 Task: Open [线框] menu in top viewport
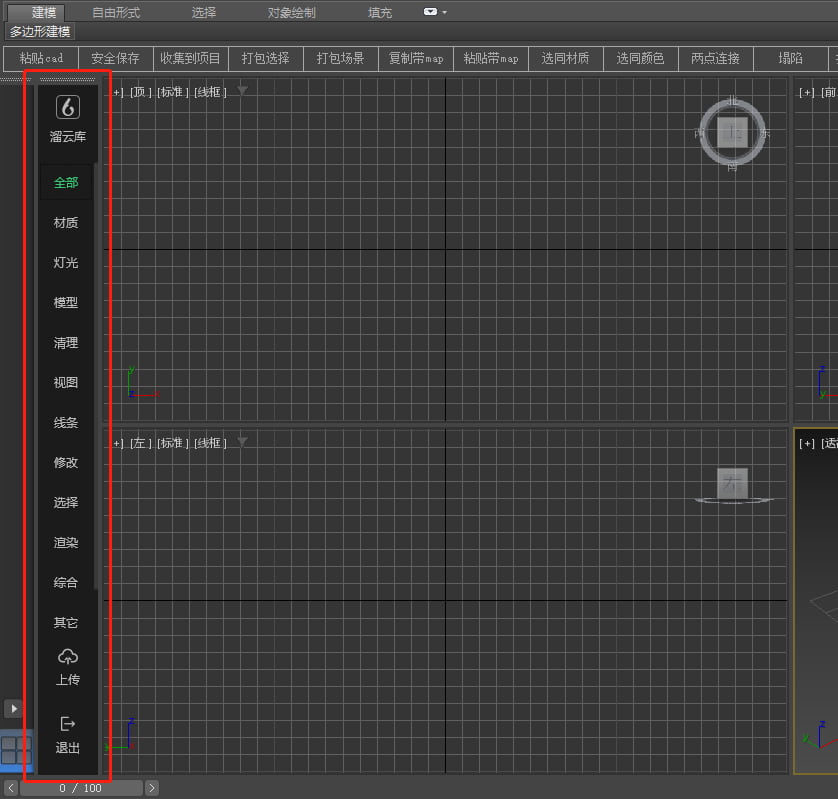coord(210,92)
